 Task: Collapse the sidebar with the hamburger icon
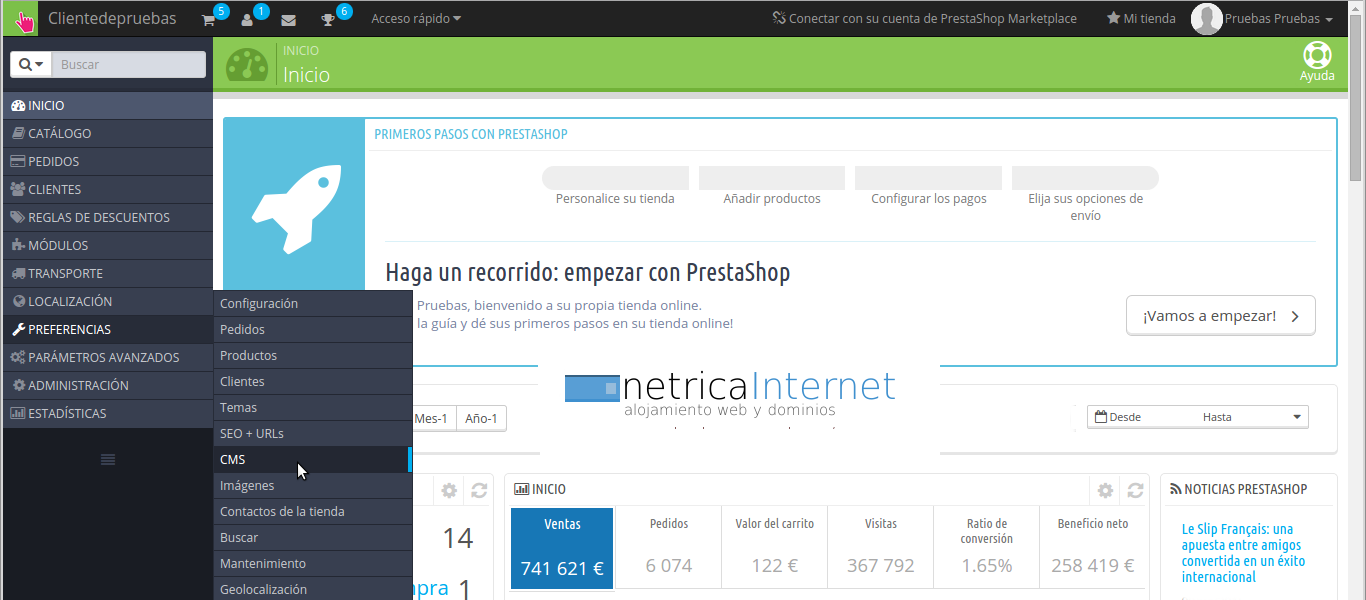point(108,459)
